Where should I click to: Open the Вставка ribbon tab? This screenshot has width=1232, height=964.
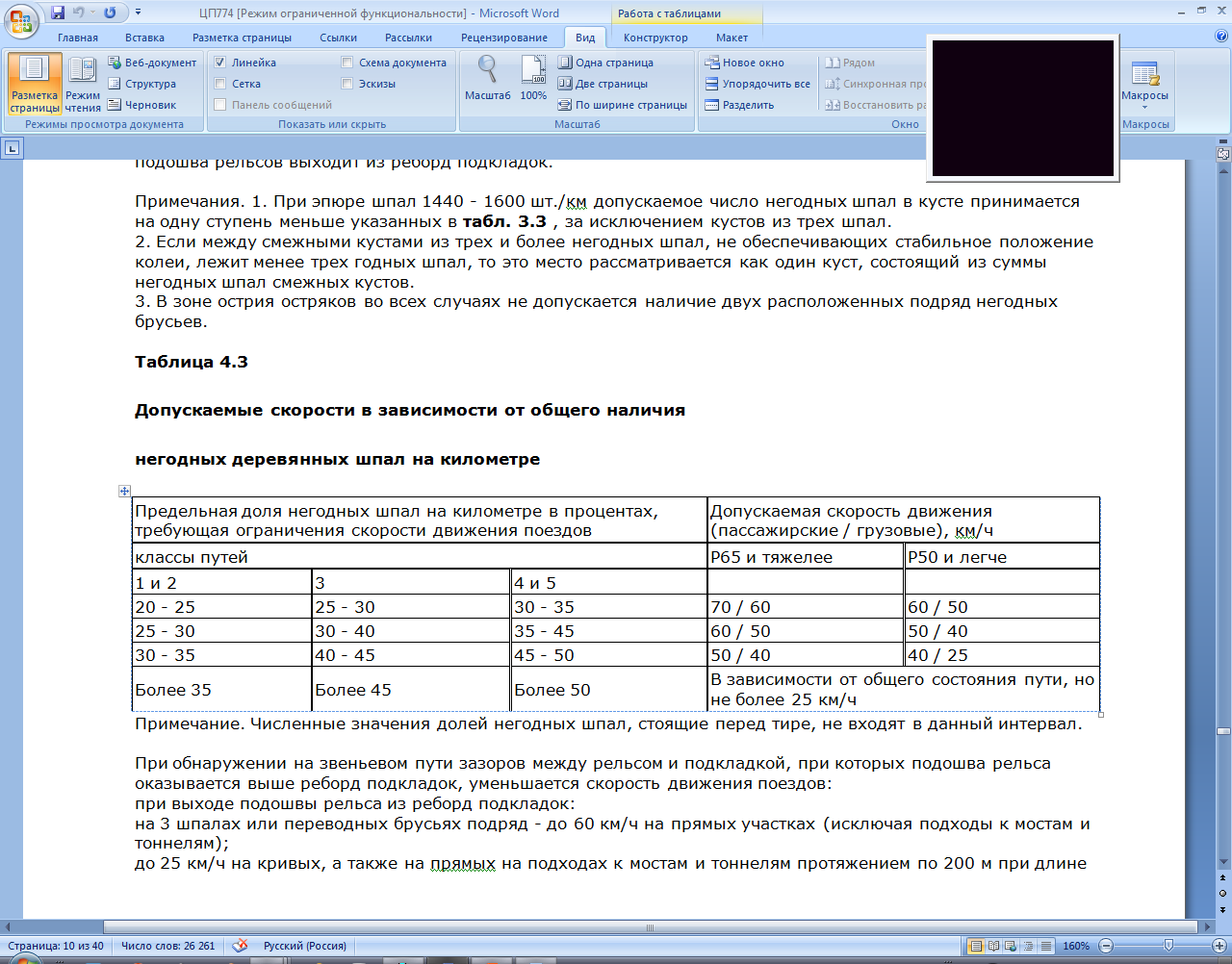point(144,38)
